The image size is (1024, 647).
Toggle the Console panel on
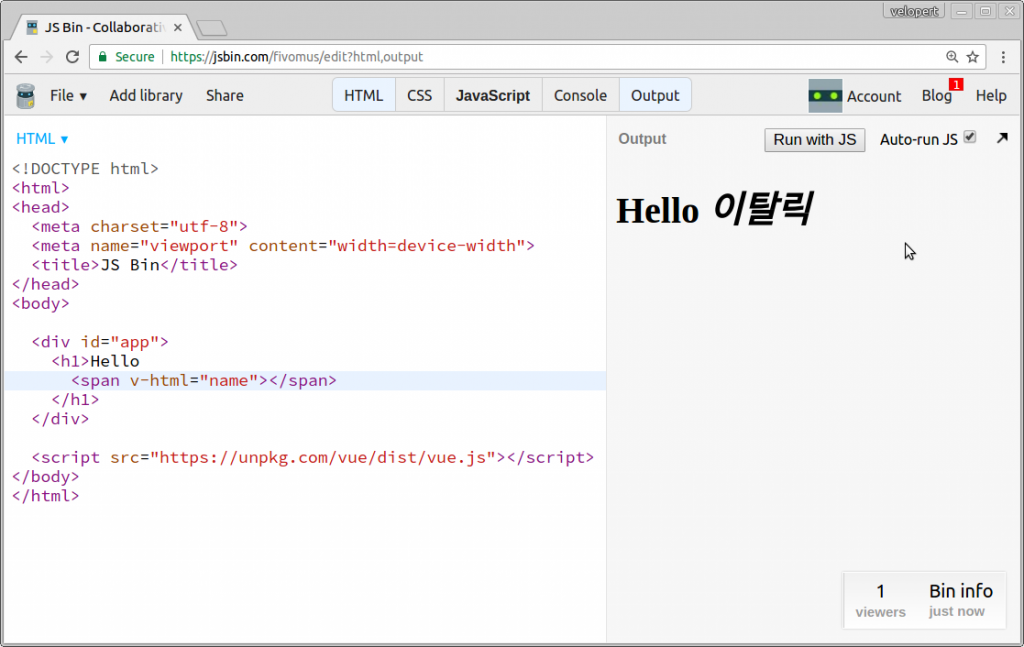(580, 95)
